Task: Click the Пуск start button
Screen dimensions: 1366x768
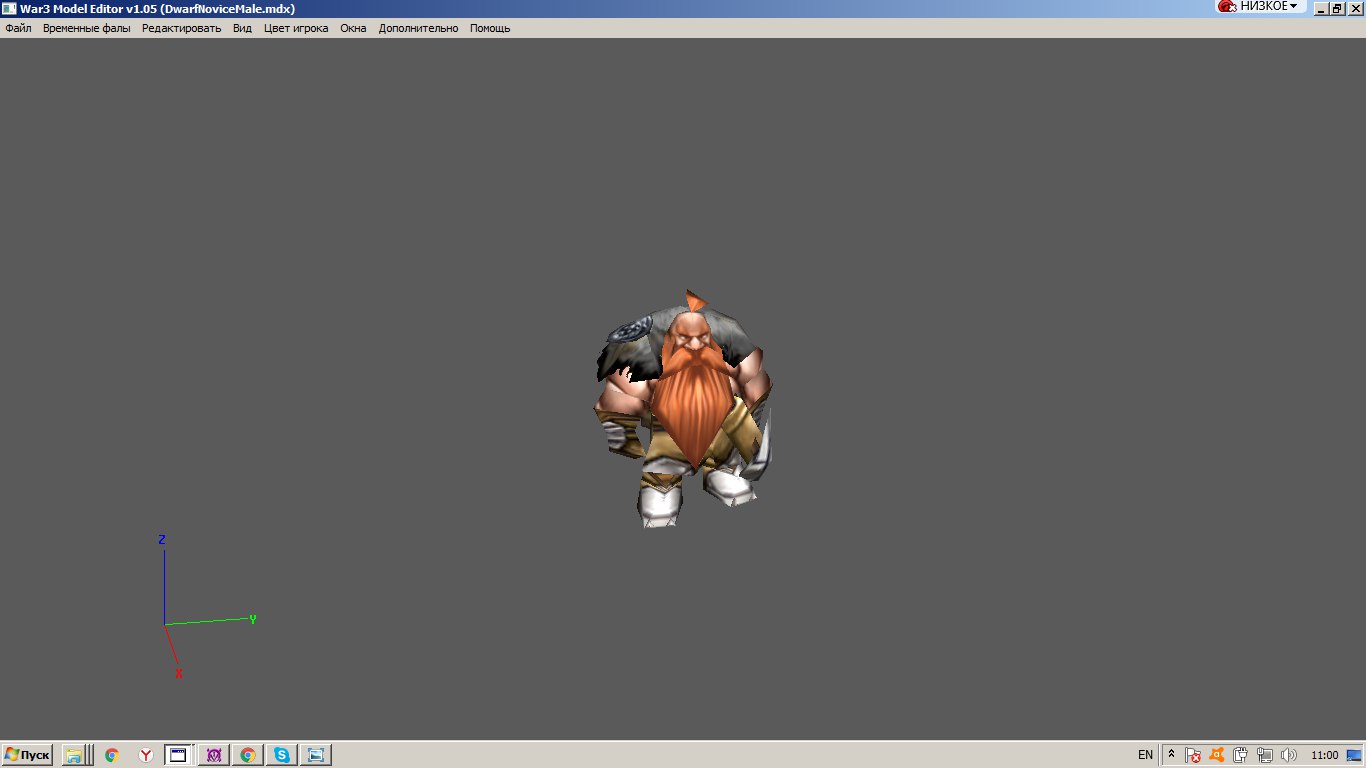Action: coord(27,755)
